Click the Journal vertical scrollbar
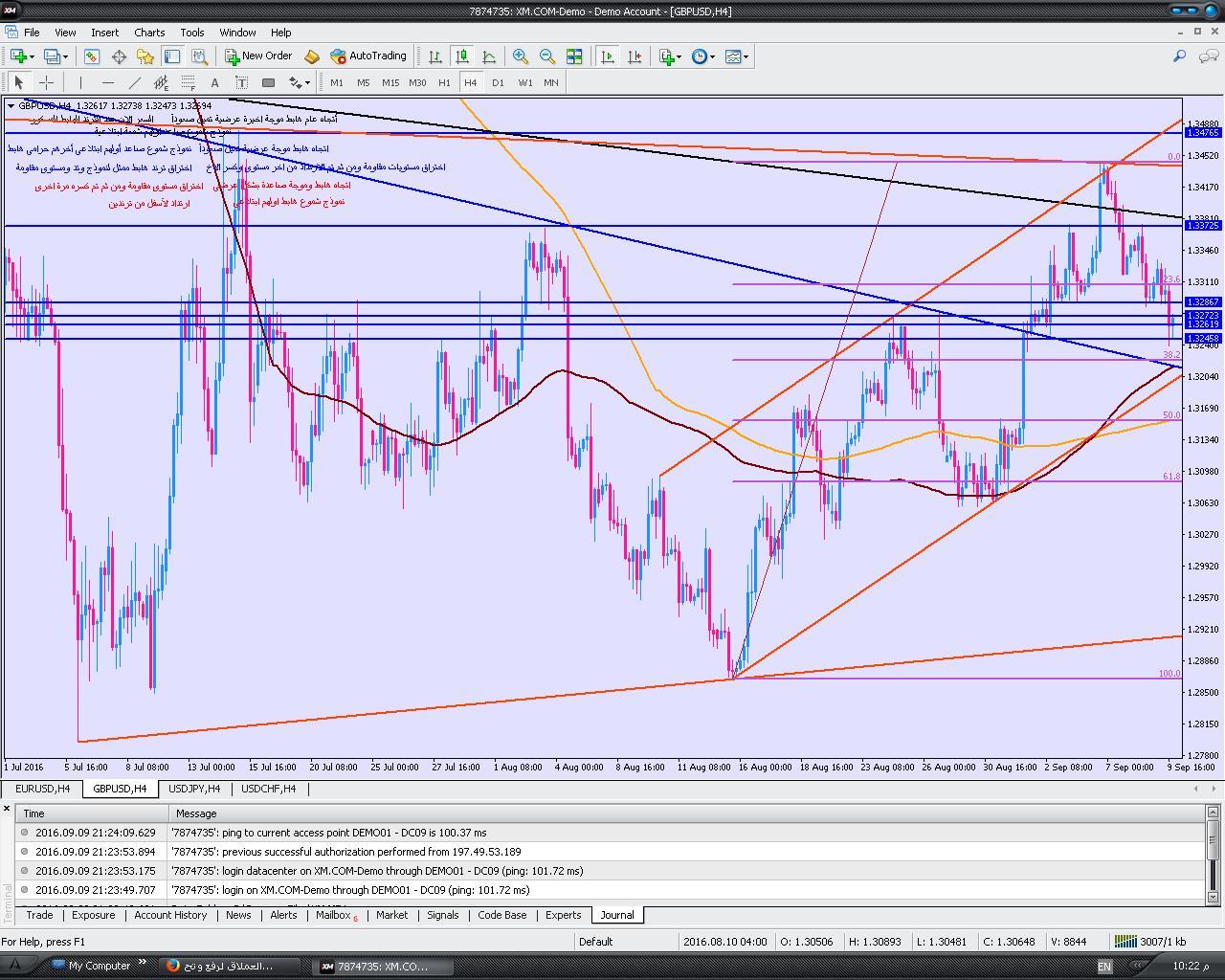This screenshot has width=1225, height=980. [1214, 854]
